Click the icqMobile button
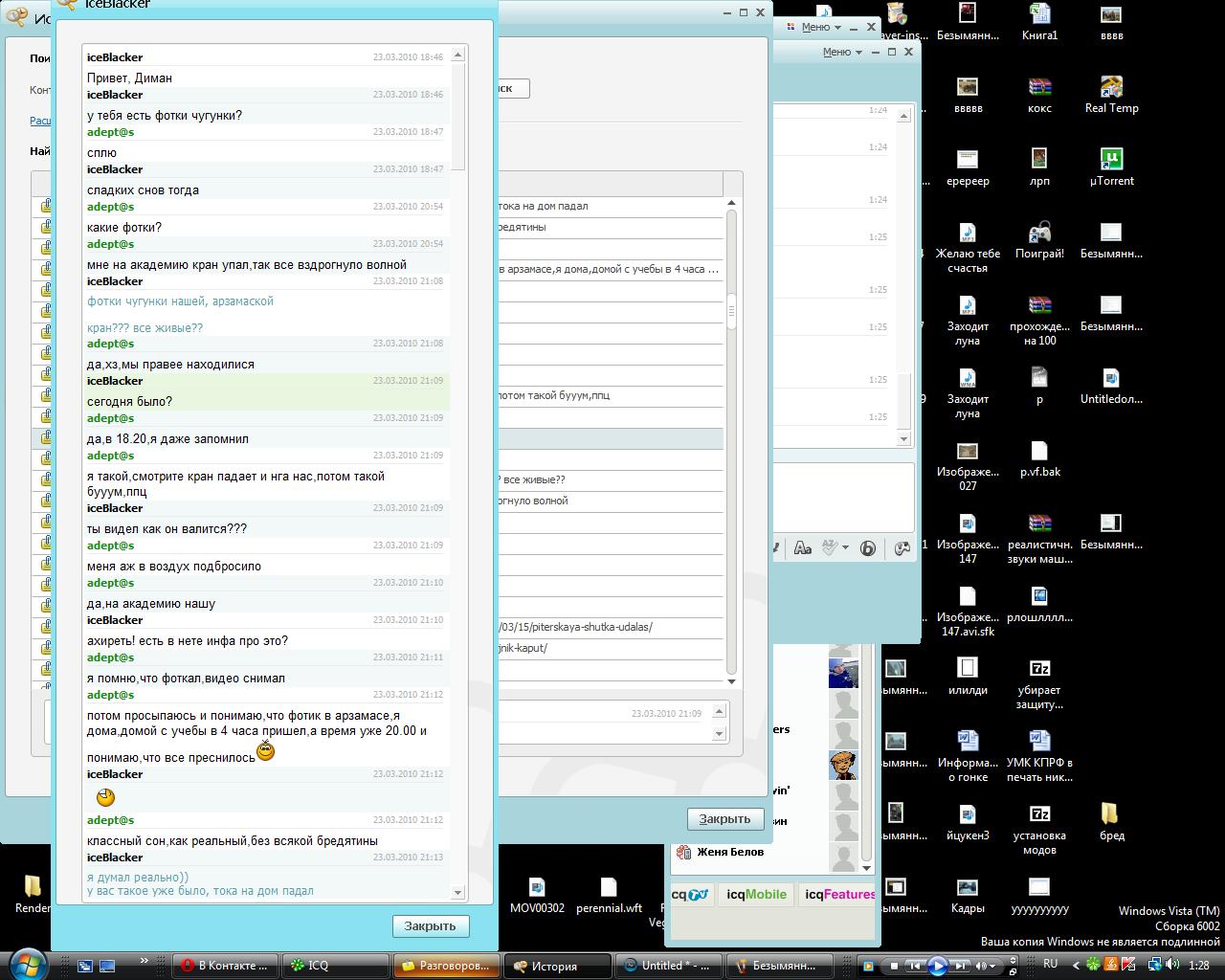The image size is (1225, 980). (x=755, y=895)
